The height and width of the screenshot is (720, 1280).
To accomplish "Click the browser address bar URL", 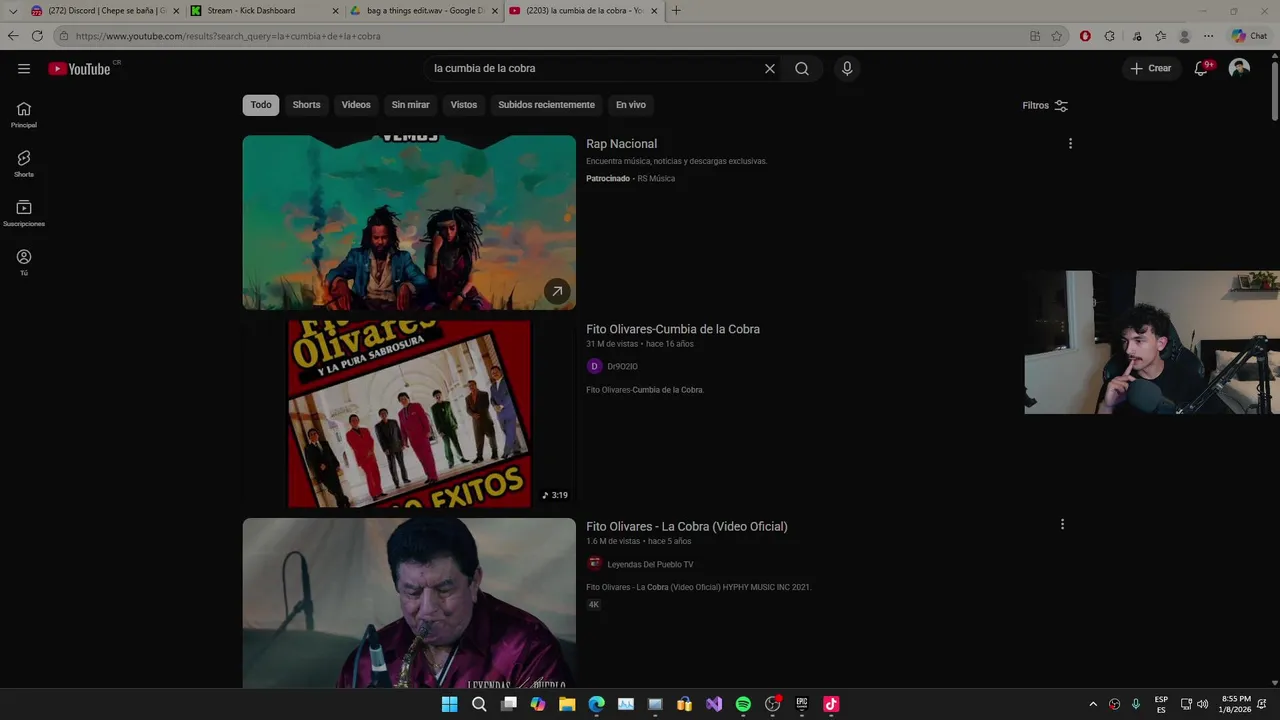I will (x=228, y=36).
